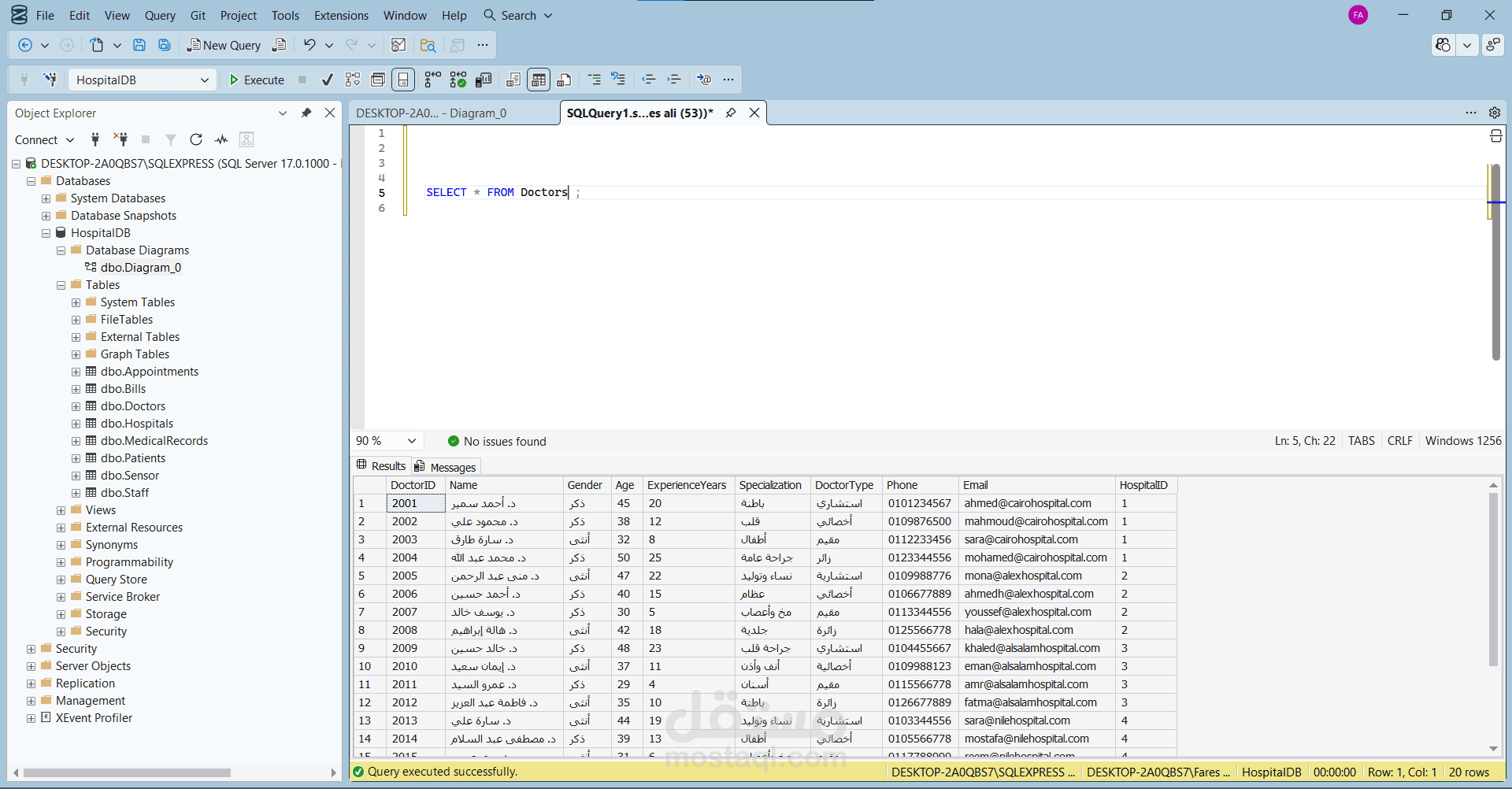Select the dbo.Patients table in the tree
The height and width of the screenshot is (789, 1512).
133,458
